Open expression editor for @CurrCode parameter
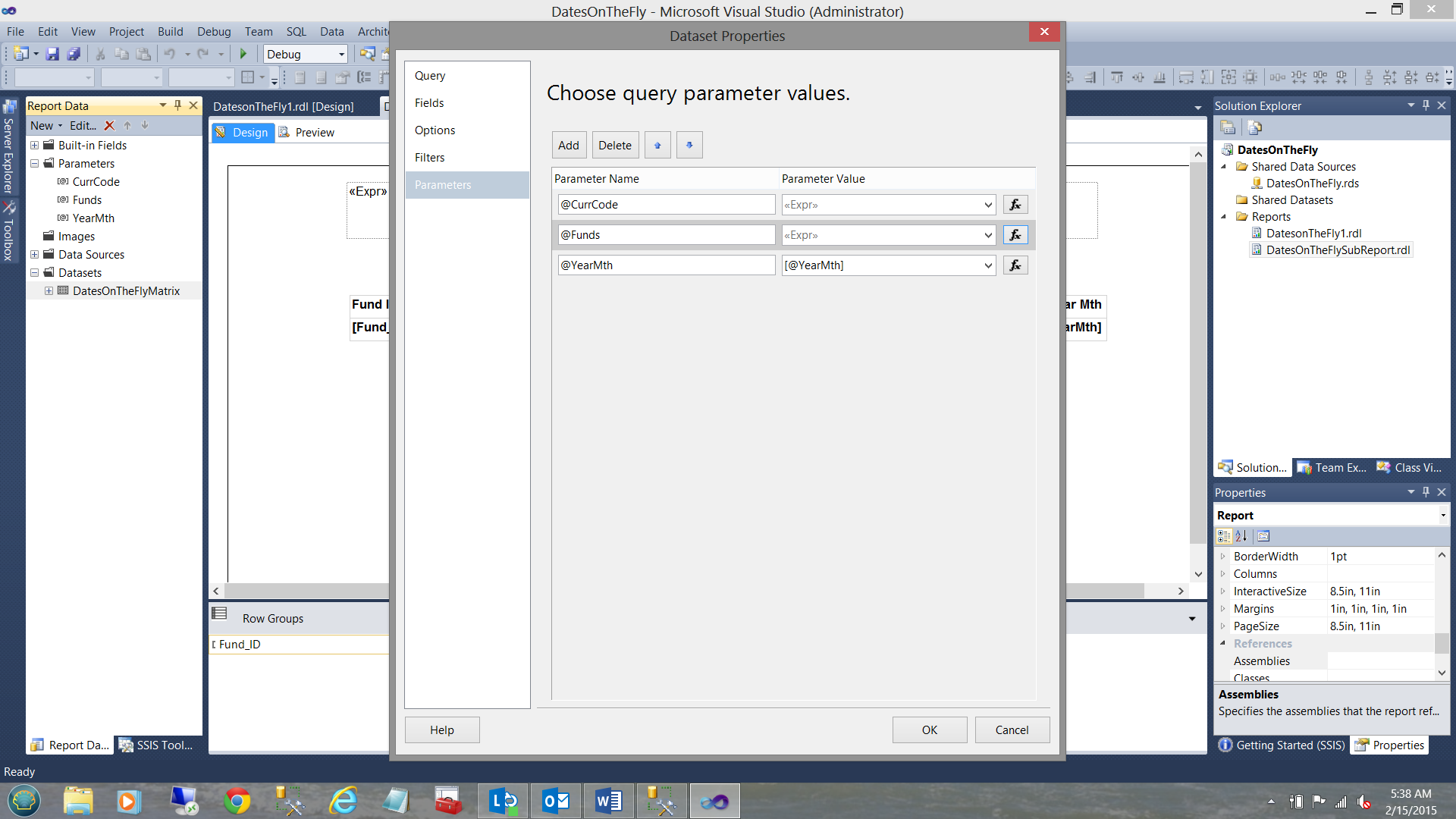 (1015, 205)
